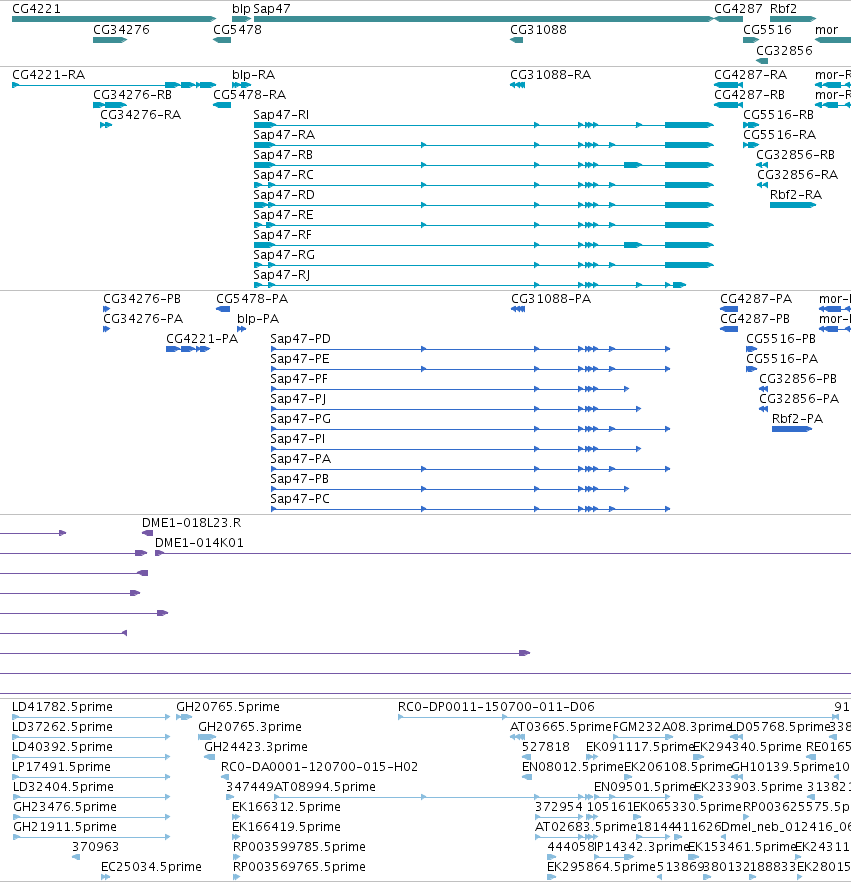Select the Sap47-RJ transcript
This screenshot has height=882, width=851.
click(x=470, y=285)
